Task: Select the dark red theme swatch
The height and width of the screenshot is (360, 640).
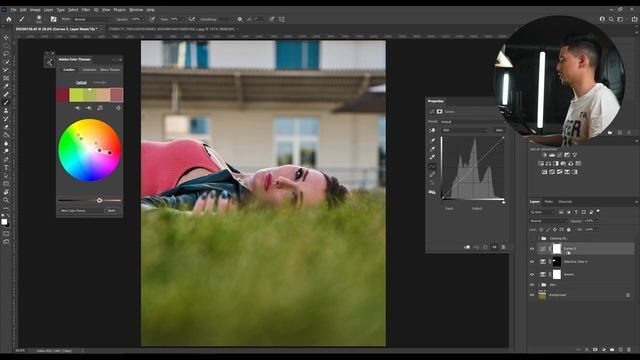Action: [62, 95]
